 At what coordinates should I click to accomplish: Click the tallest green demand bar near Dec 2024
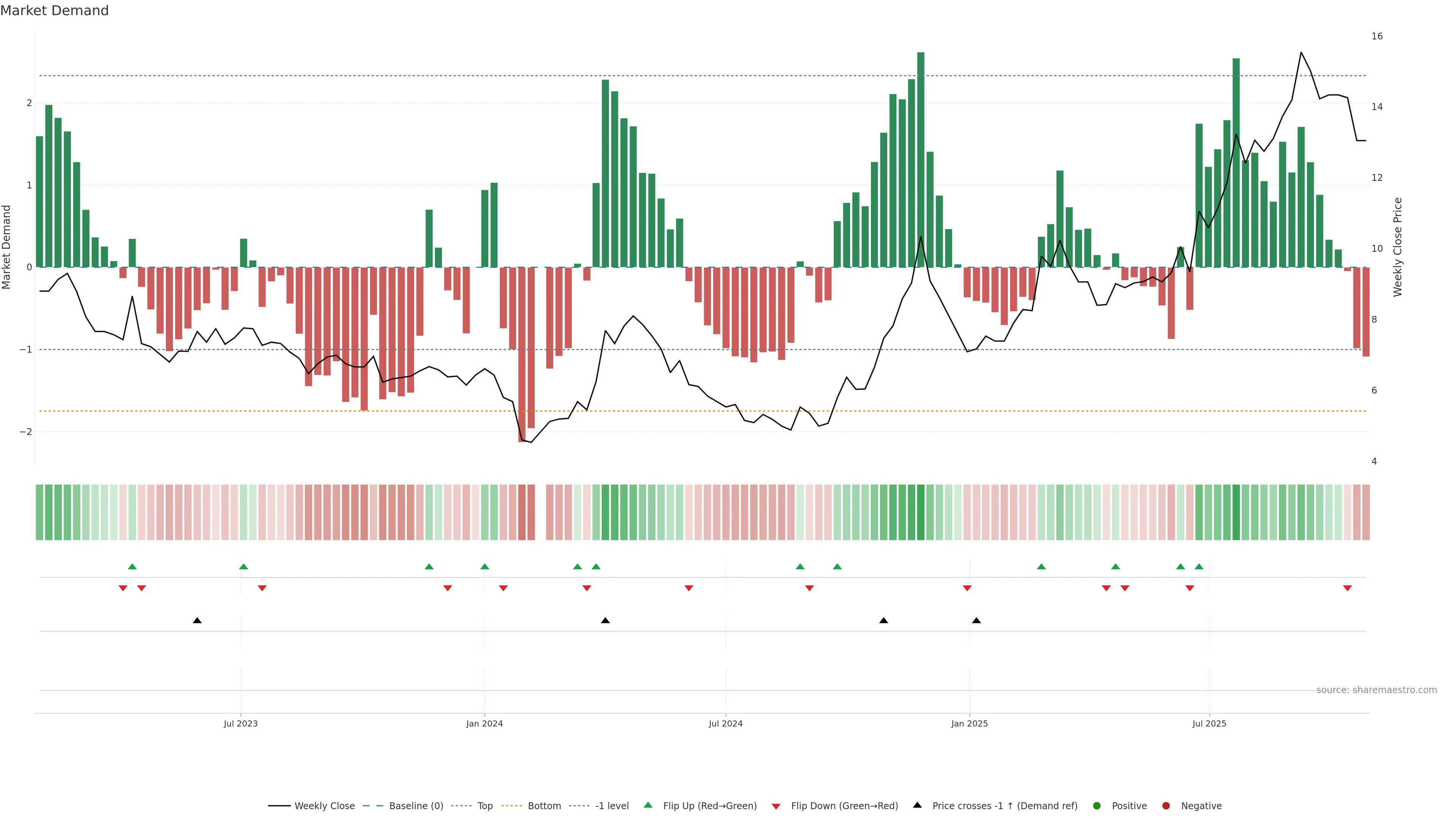coord(921,158)
